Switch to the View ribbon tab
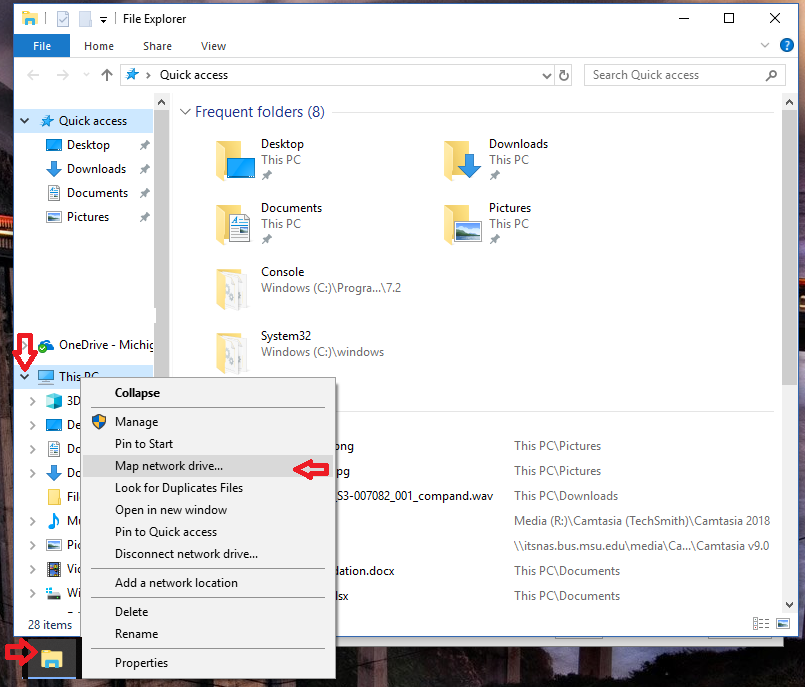Screen dimensions: 805x687 pyautogui.click(x=213, y=46)
